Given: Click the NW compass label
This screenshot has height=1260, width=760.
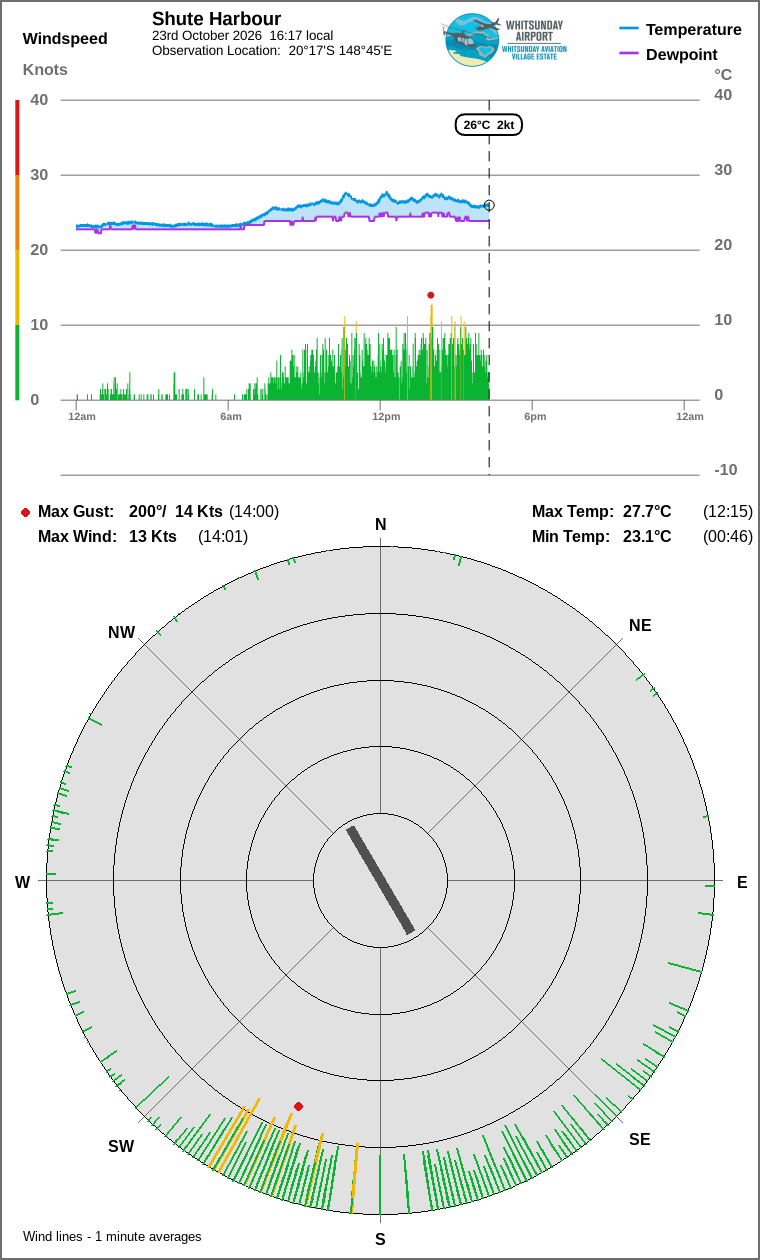Looking at the screenshot, I should [121, 633].
